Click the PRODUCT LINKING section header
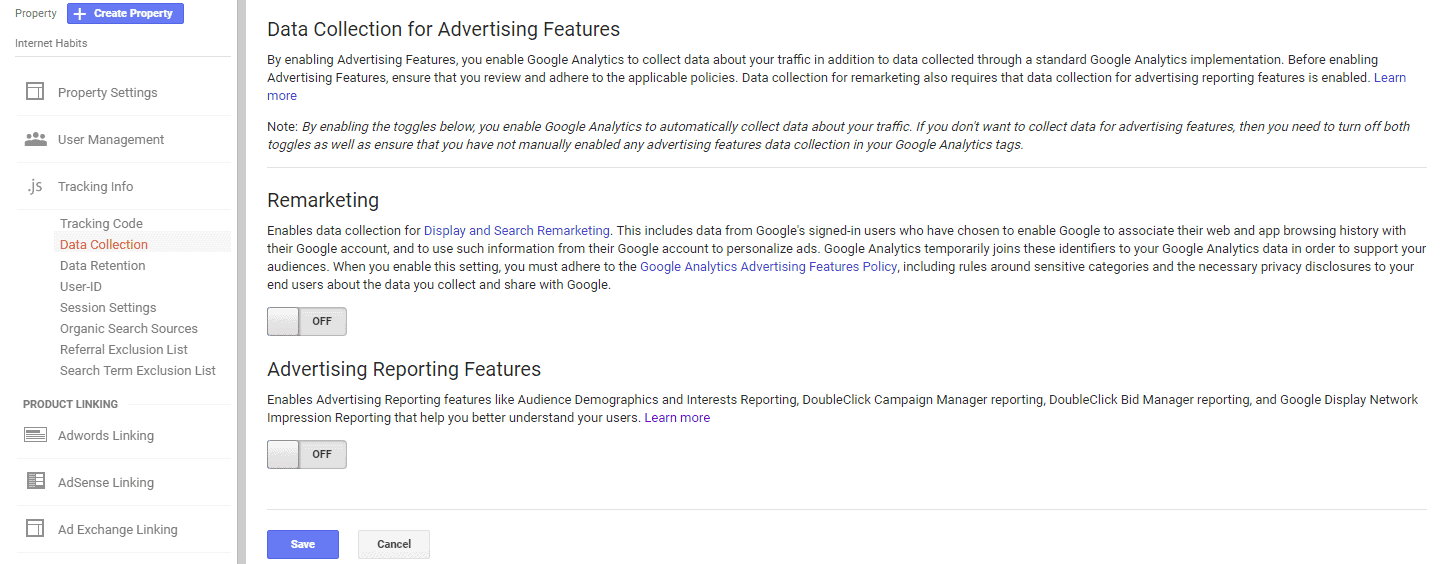 coord(70,404)
